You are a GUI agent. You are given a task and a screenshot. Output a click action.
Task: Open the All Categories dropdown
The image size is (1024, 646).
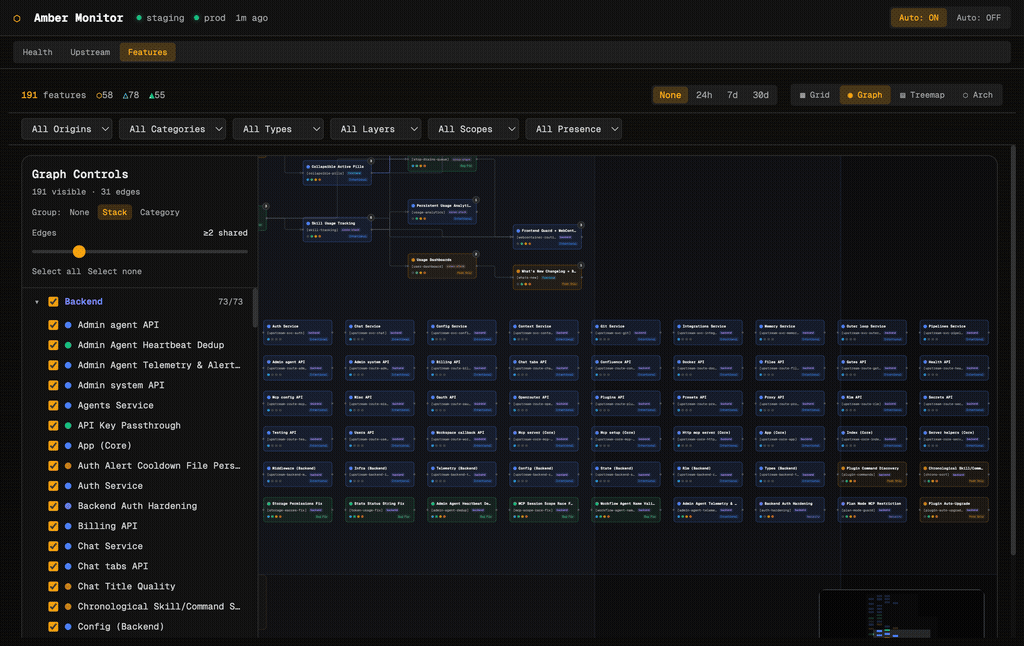point(172,129)
